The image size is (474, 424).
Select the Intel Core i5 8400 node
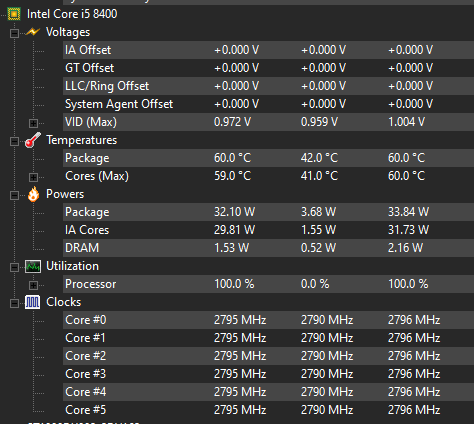click(72, 14)
